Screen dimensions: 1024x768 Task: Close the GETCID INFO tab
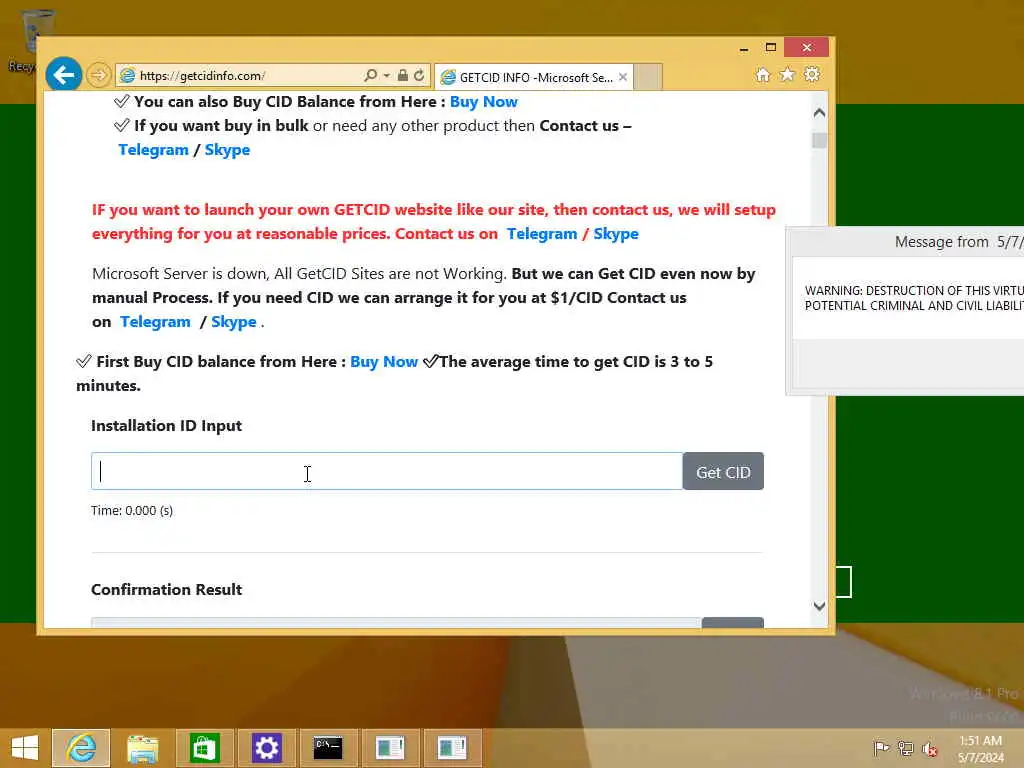623,77
